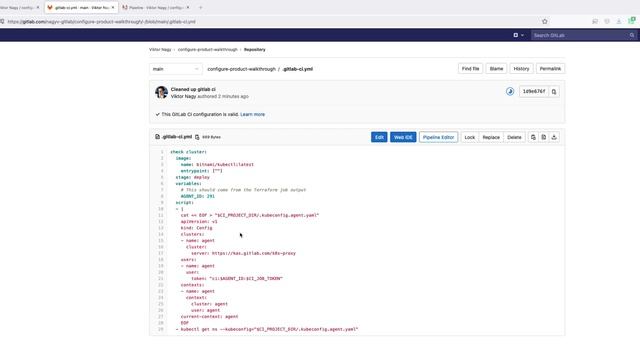Open the browser shield extension icon
Viewport: 640px width, 360px height.
point(607,21)
